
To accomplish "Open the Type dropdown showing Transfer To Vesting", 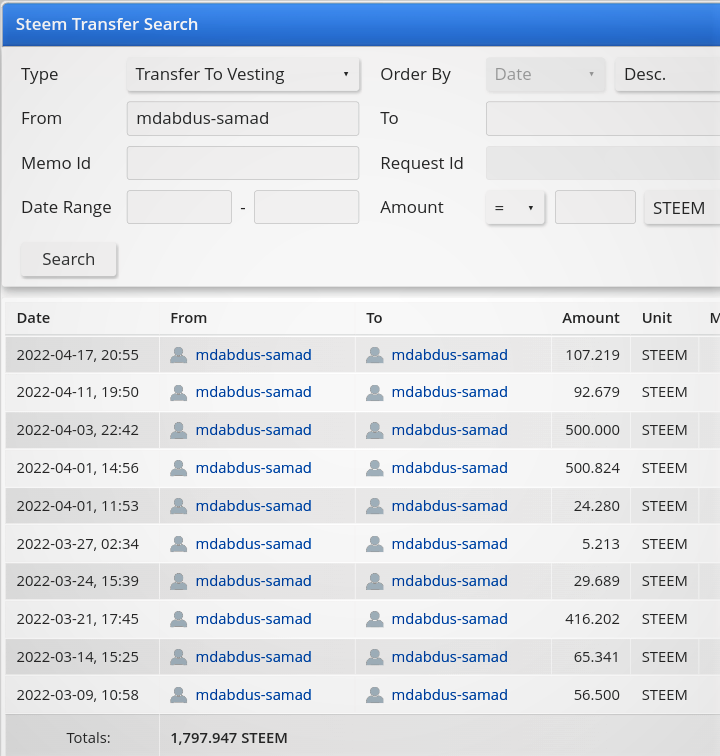I will click(243, 74).
